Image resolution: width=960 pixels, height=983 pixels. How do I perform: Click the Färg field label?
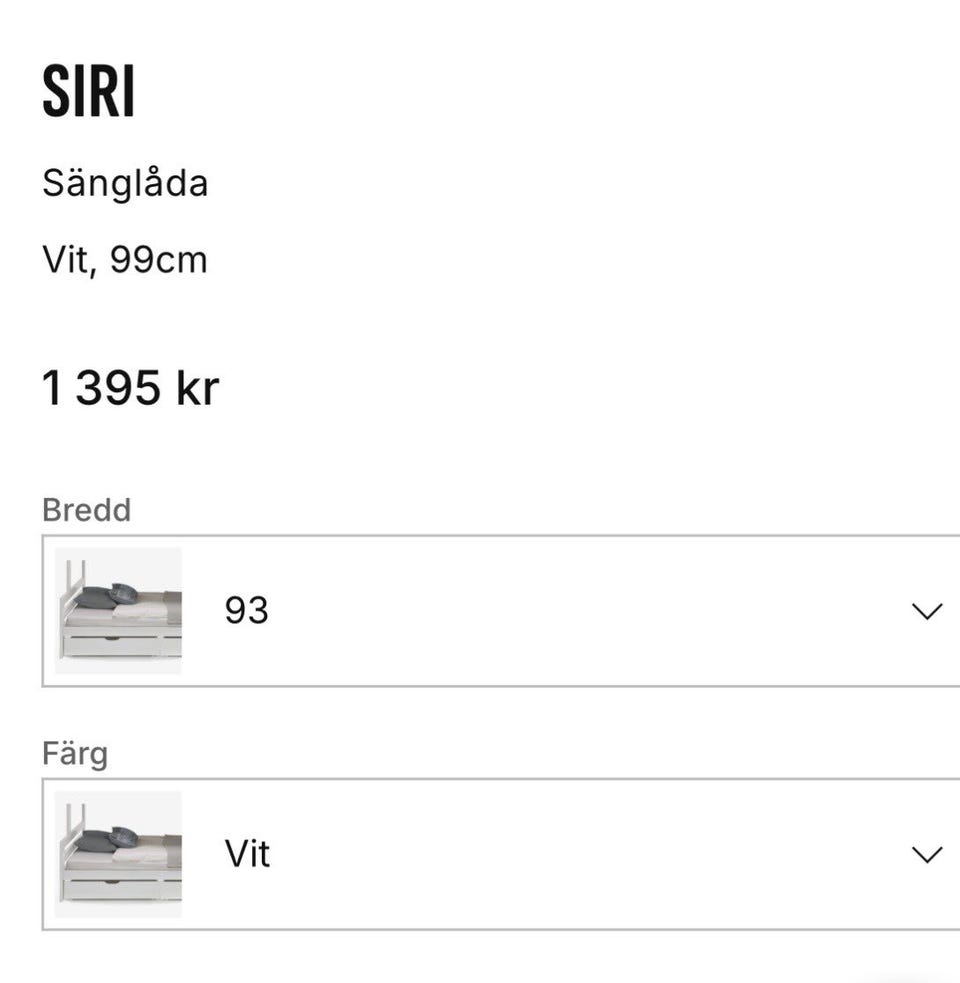[x=75, y=754]
